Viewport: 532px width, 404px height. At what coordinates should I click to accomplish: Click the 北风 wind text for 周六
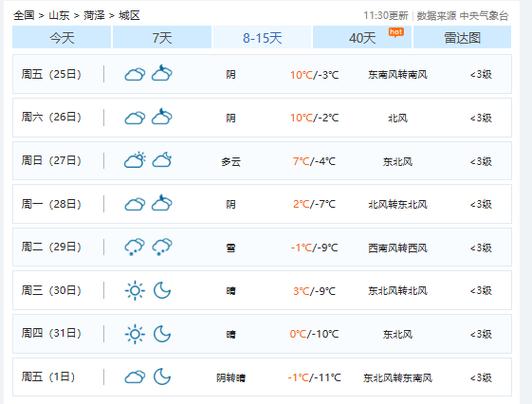[x=398, y=118]
